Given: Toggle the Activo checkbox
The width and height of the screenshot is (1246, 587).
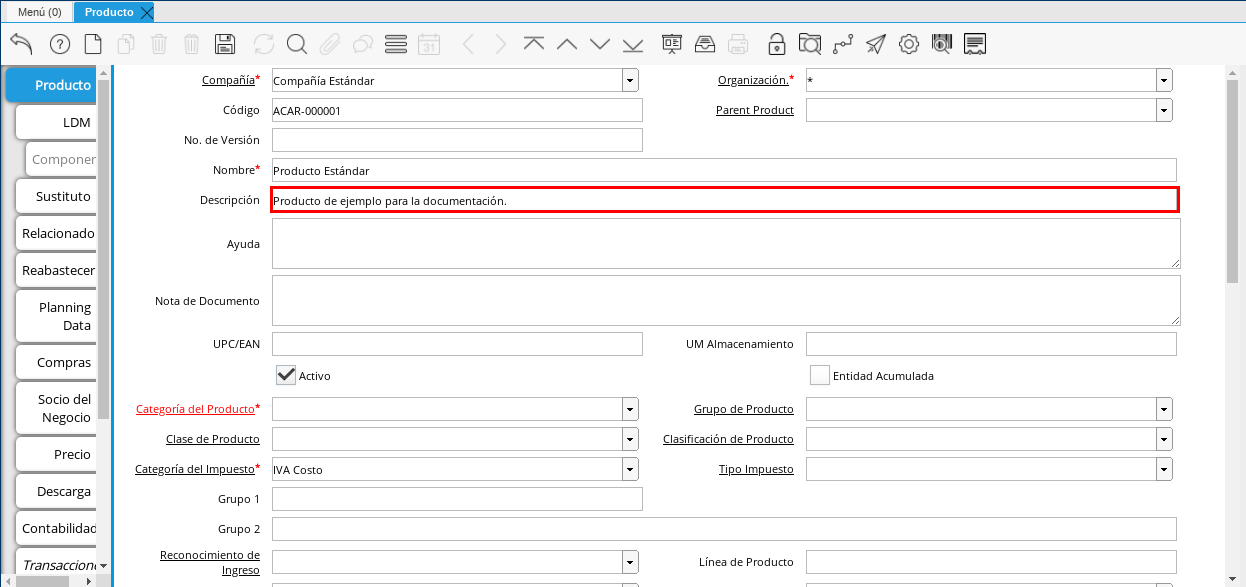Looking at the screenshot, I should [286, 375].
